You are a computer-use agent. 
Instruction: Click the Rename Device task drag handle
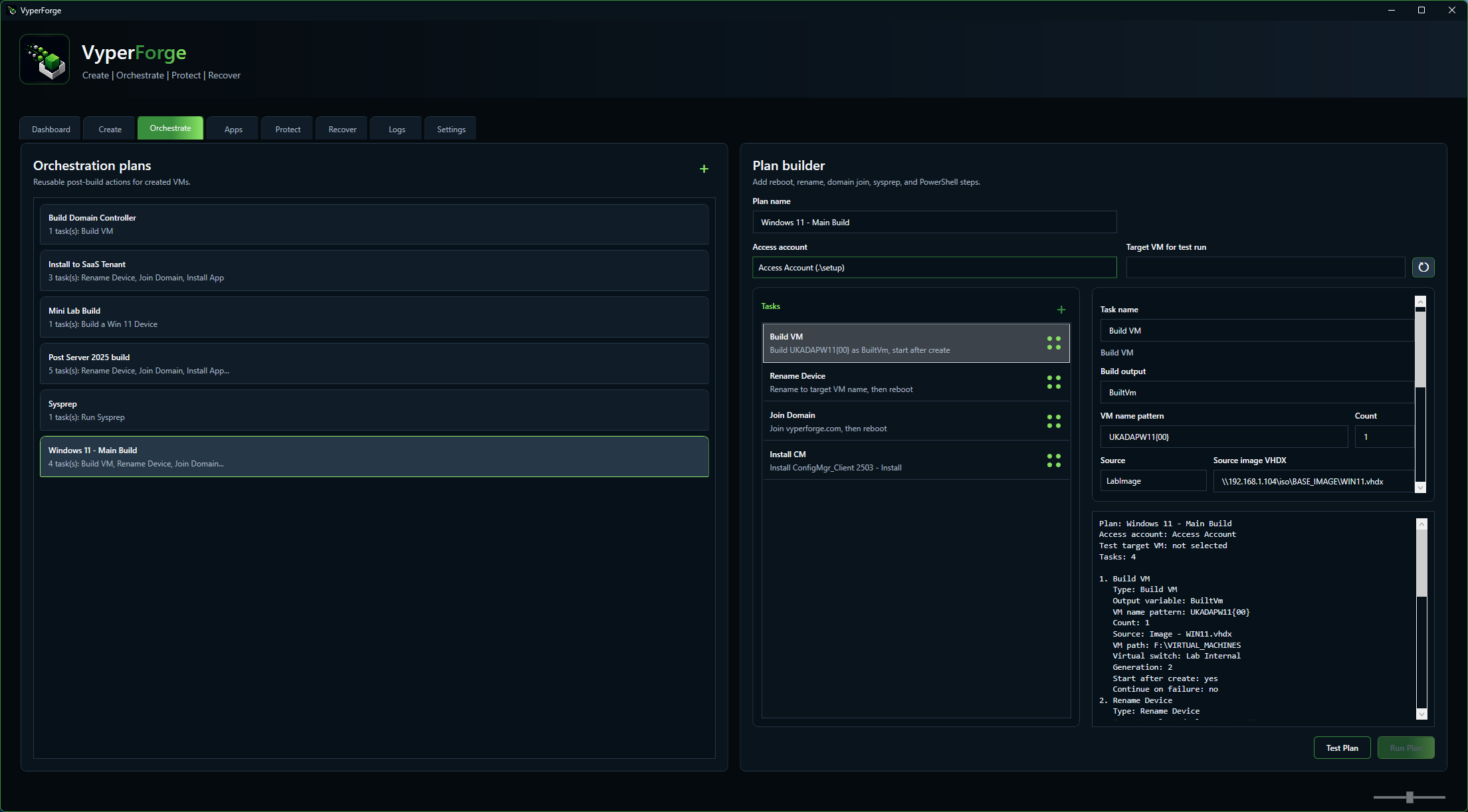[1053, 382]
